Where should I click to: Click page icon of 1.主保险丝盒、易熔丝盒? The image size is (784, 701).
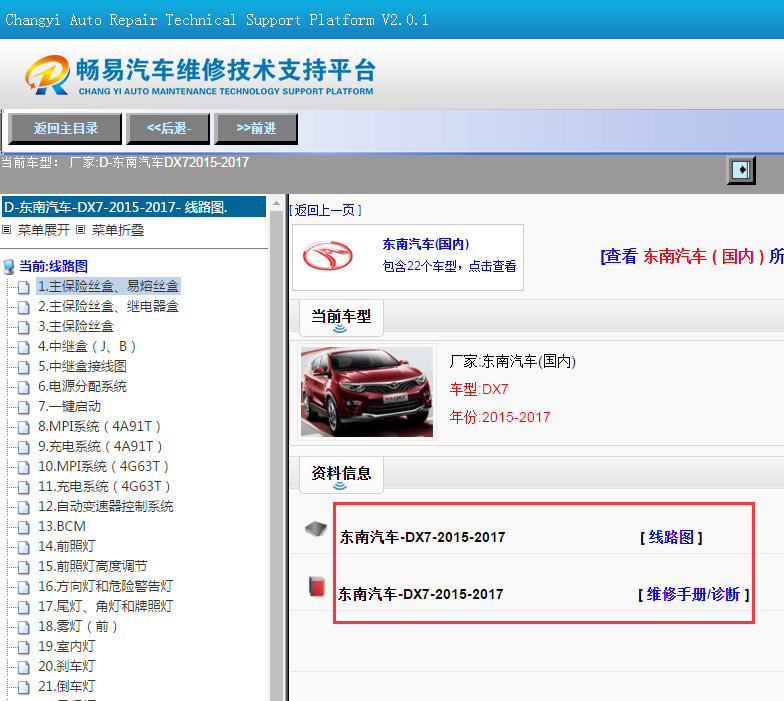pos(24,287)
